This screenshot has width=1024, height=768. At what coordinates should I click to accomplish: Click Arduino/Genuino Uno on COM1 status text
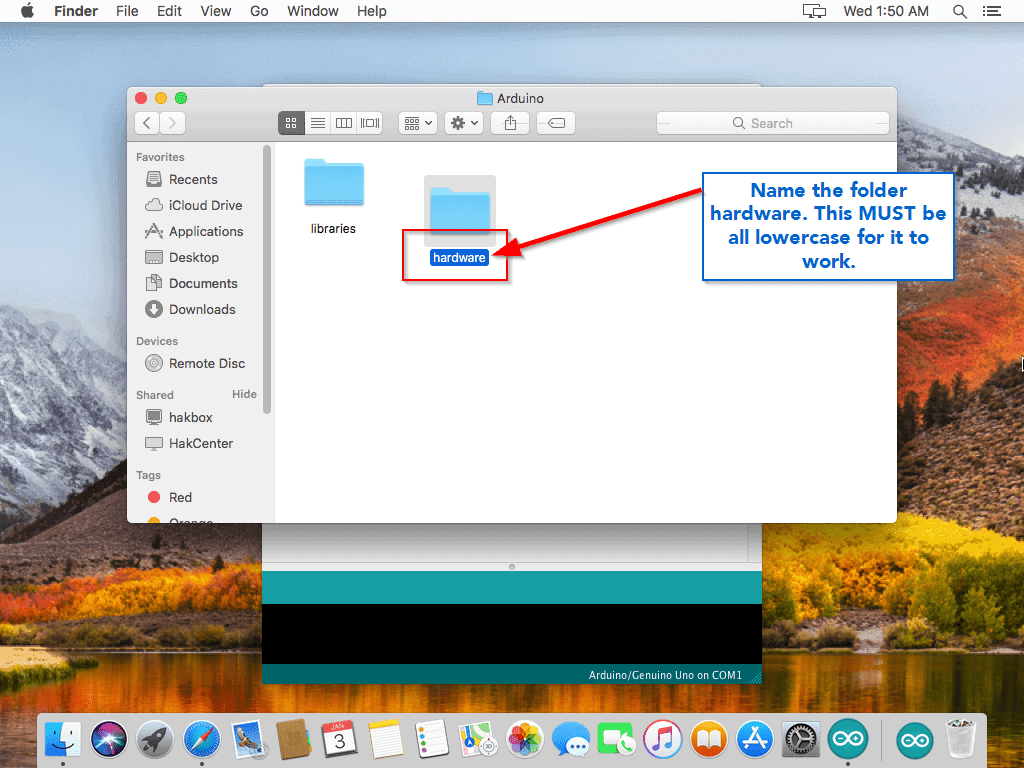665,675
